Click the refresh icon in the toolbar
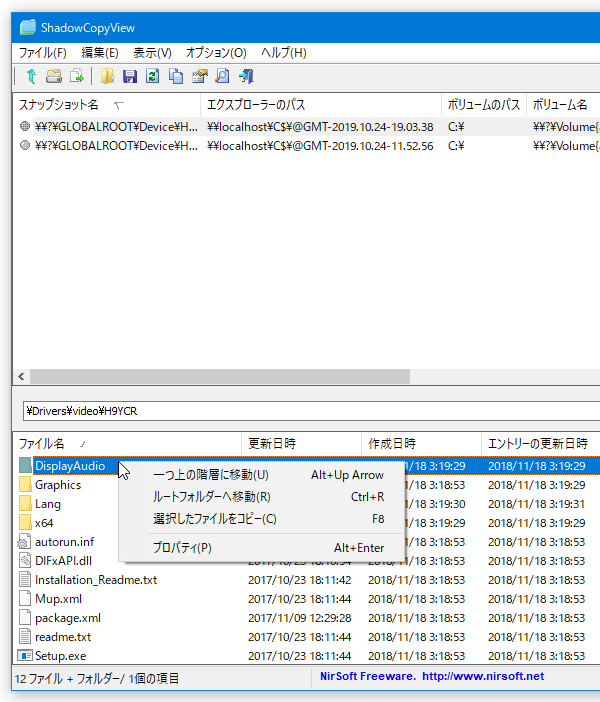 [x=153, y=77]
